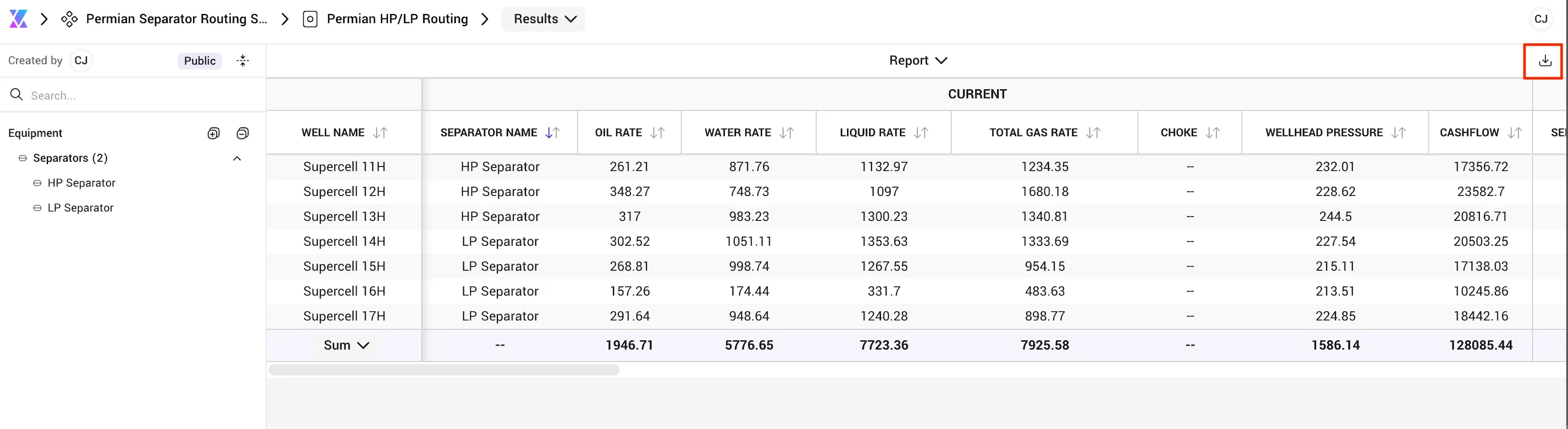Open Permian Separator Routing breadcrumb

pyautogui.click(x=176, y=19)
